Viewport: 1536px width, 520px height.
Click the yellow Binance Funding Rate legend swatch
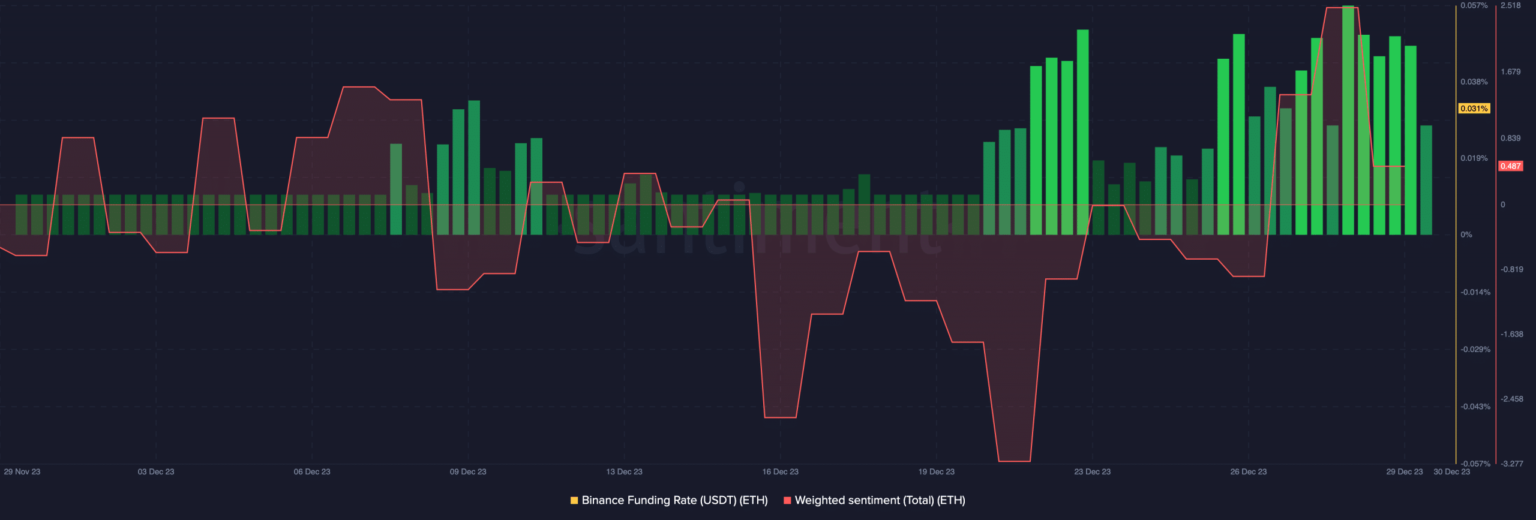tap(574, 500)
